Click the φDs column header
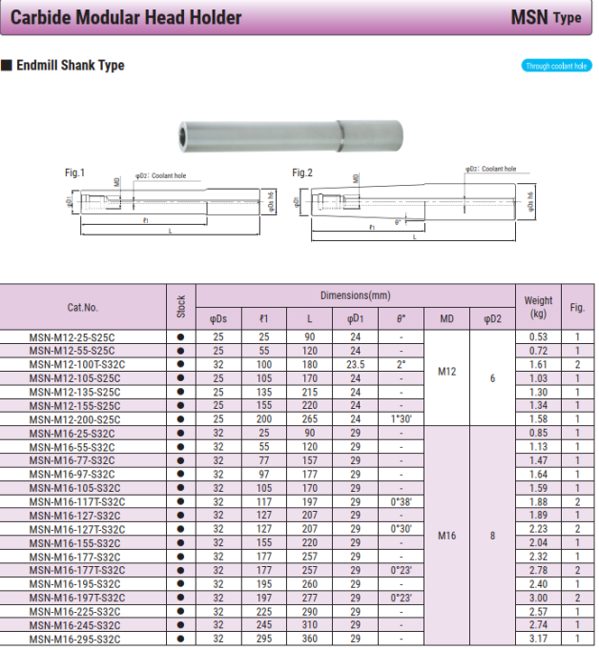This screenshot has width=599, height=650. [x=218, y=319]
